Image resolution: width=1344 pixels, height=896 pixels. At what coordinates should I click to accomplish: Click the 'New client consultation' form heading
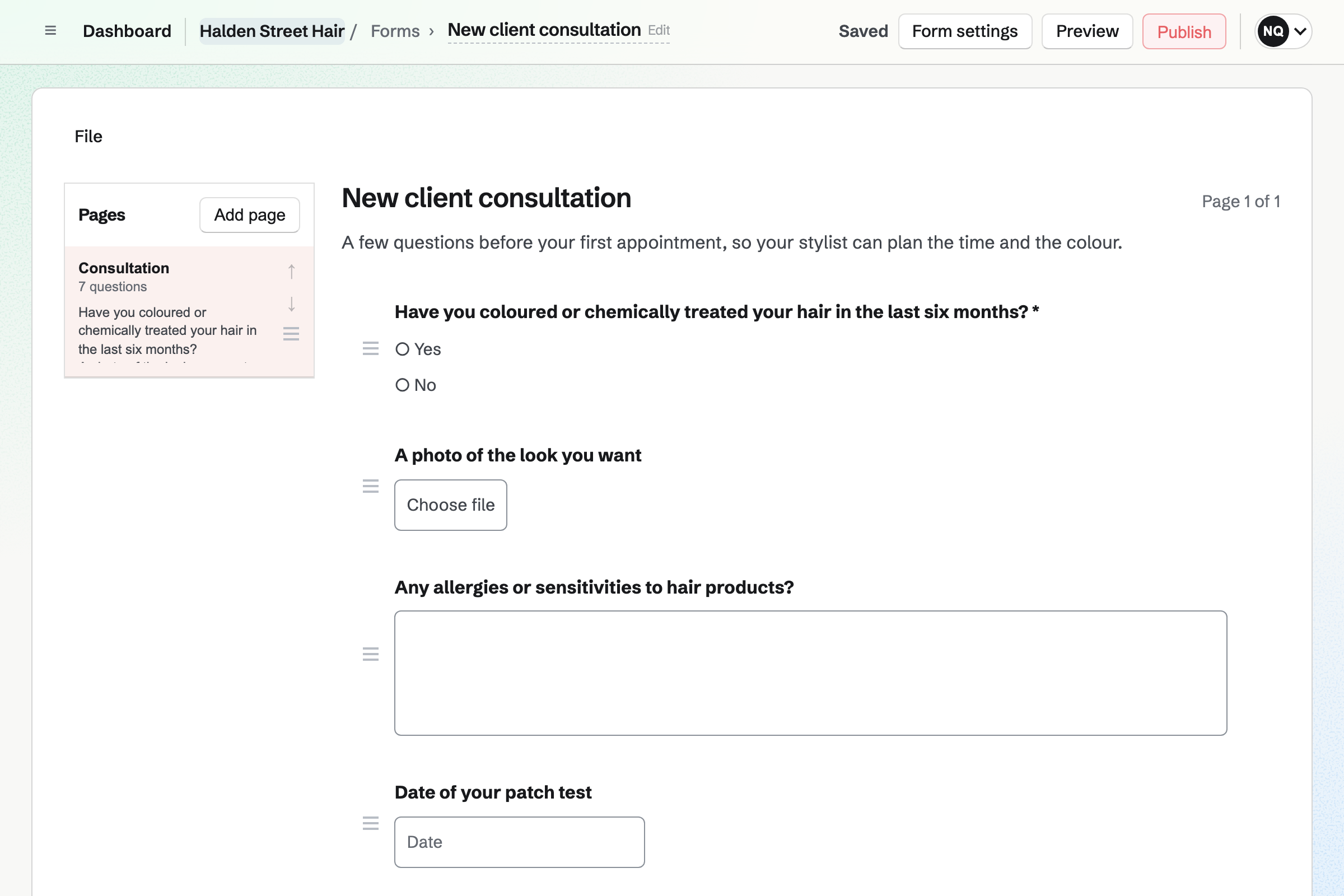click(x=486, y=198)
